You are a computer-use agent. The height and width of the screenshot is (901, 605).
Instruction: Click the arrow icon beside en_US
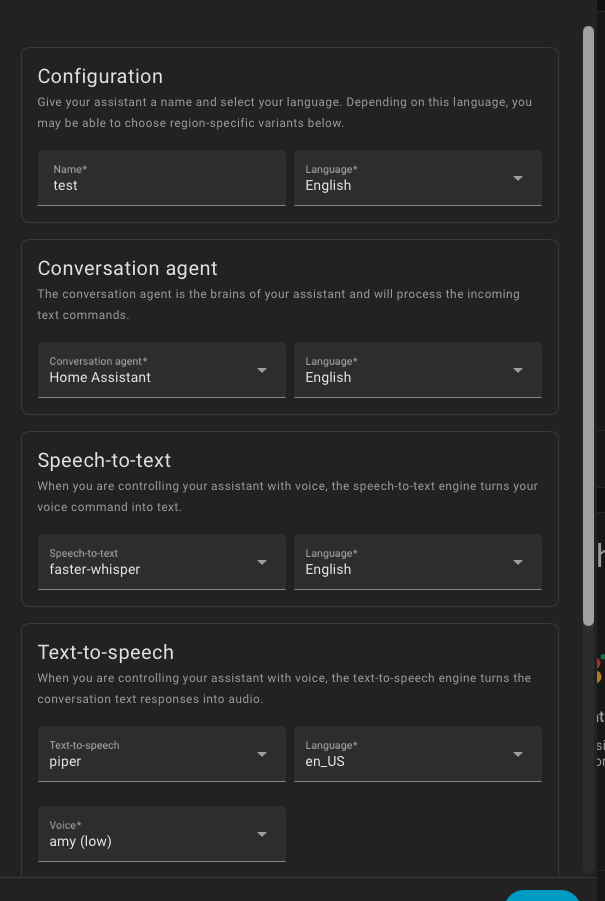(518, 754)
